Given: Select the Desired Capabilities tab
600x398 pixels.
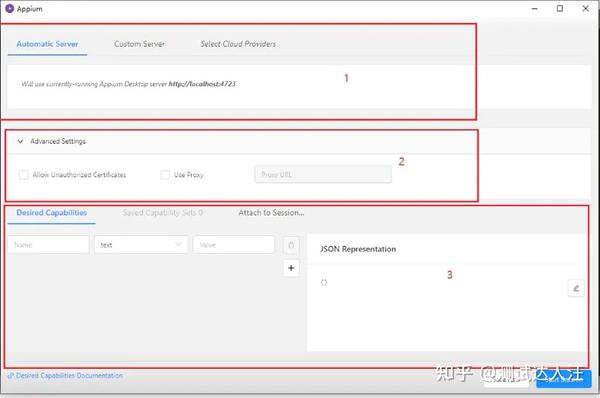Looking at the screenshot, I should (x=52, y=213).
